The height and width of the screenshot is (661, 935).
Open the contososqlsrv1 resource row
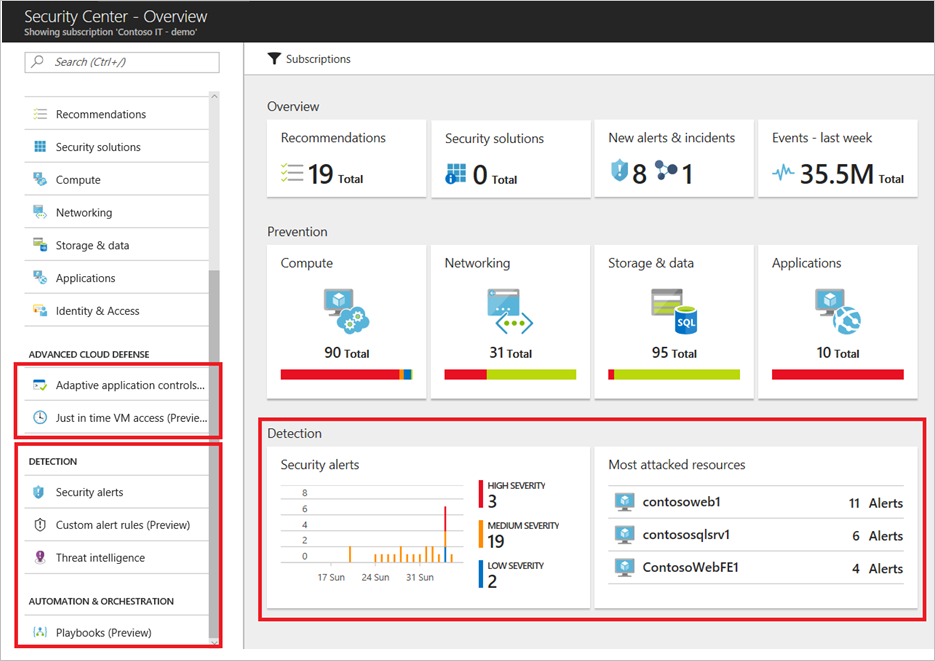point(756,535)
